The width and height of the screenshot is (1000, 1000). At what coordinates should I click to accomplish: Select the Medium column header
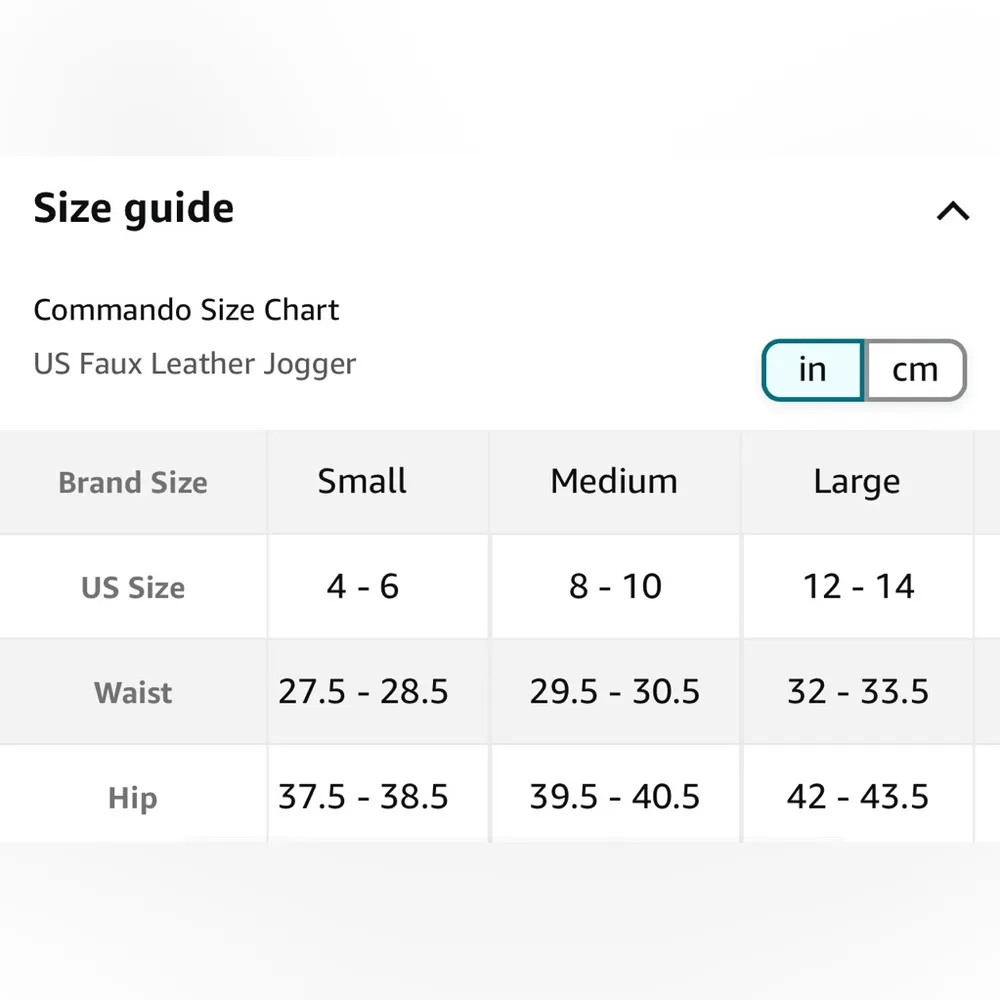tap(614, 482)
